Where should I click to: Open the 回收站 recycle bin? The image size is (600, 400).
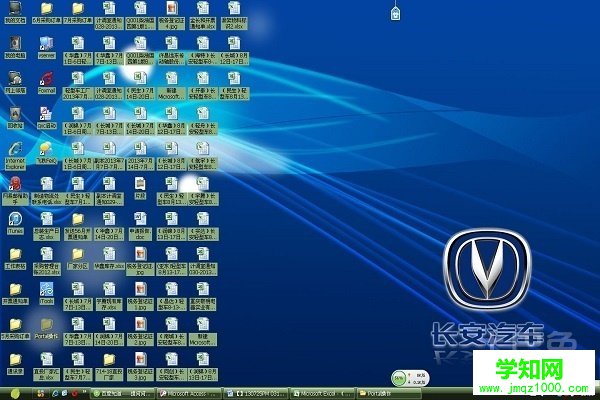[15, 118]
